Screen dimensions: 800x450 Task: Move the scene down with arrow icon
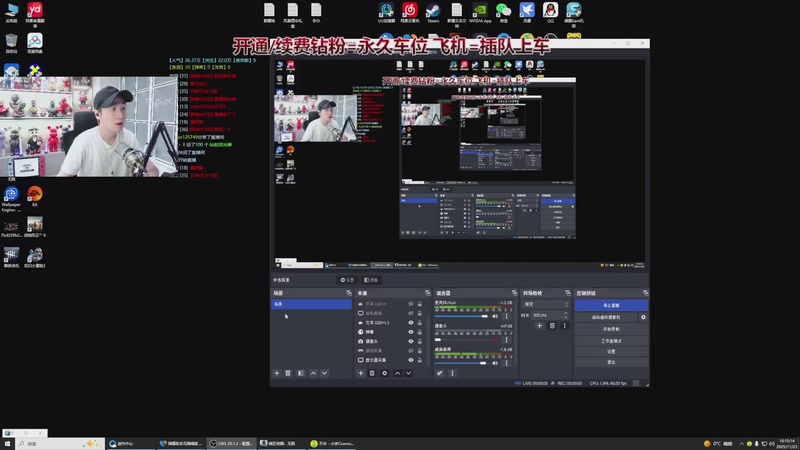pos(324,373)
